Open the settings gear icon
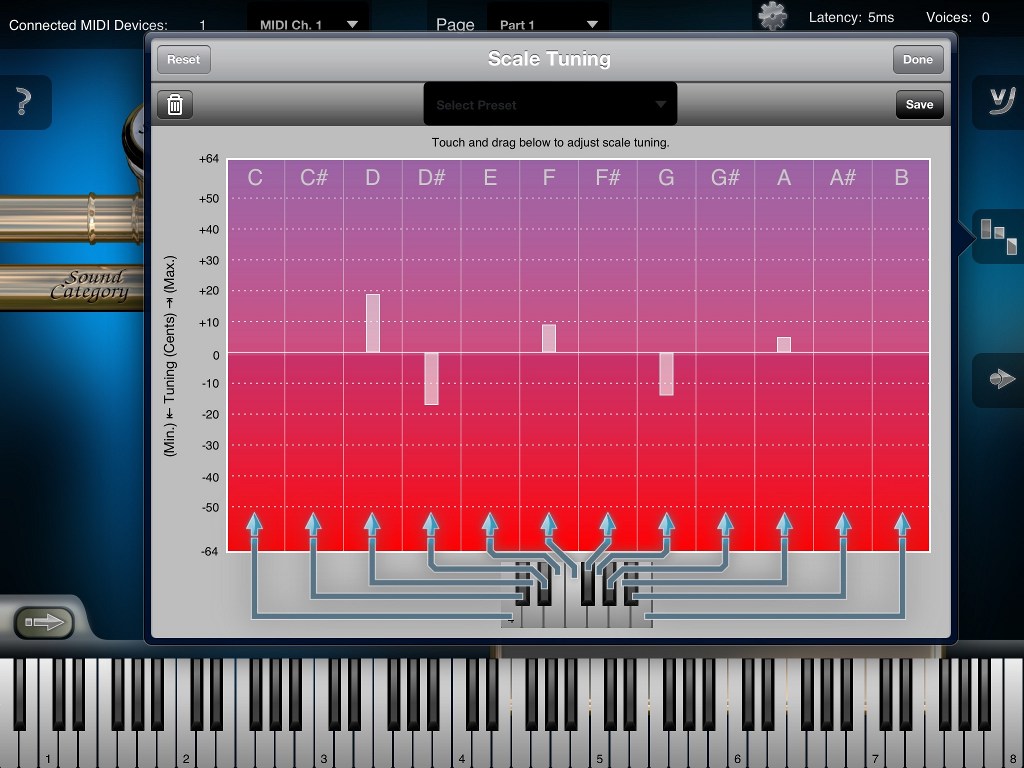 coord(772,16)
